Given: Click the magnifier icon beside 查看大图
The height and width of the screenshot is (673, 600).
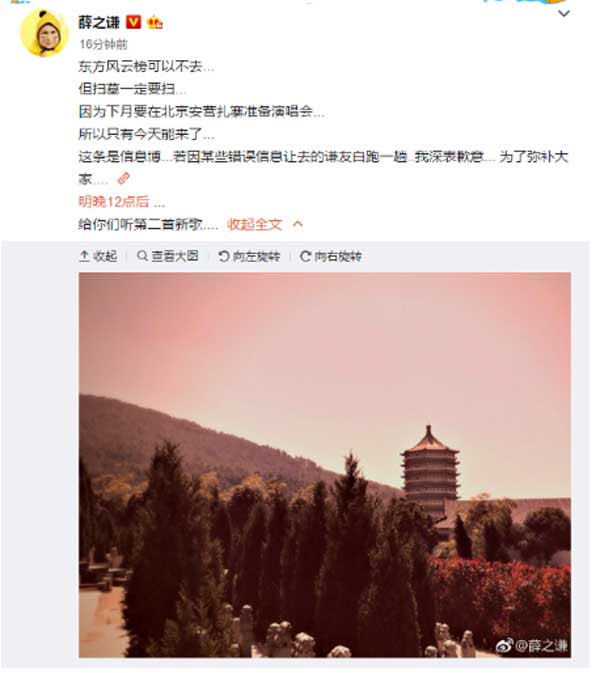Looking at the screenshot, I should [142, 256].
